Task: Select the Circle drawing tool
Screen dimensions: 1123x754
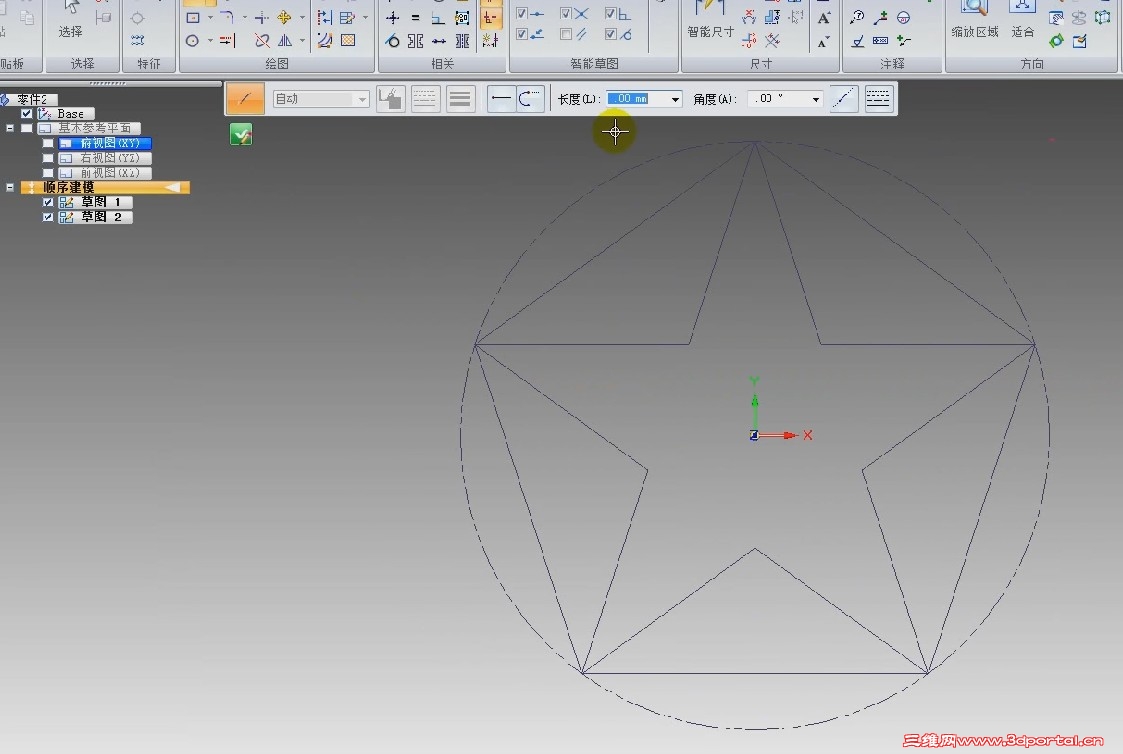Action: pos(192,41)
